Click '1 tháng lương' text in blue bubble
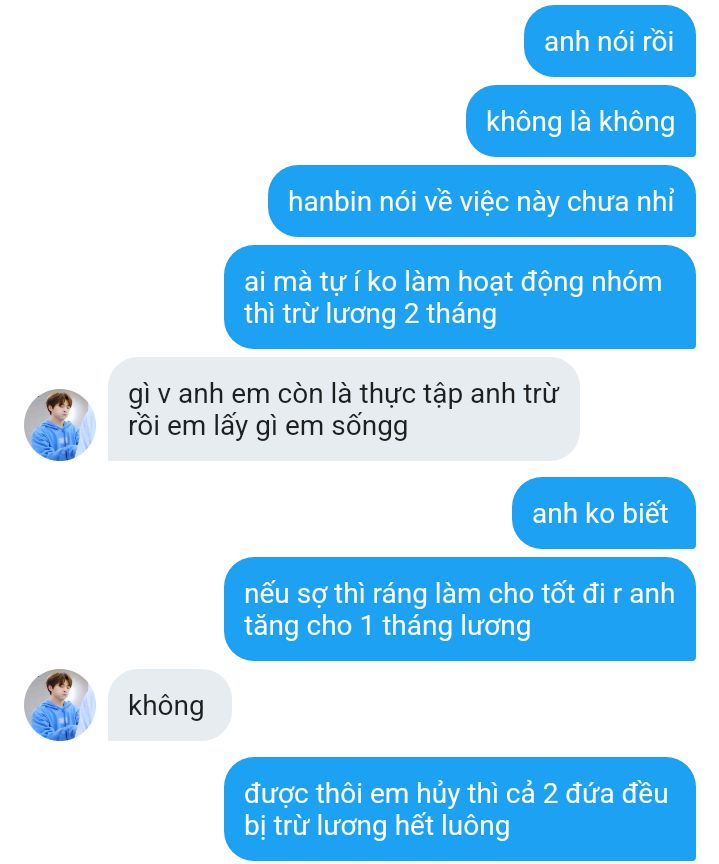 coord(445,627)
